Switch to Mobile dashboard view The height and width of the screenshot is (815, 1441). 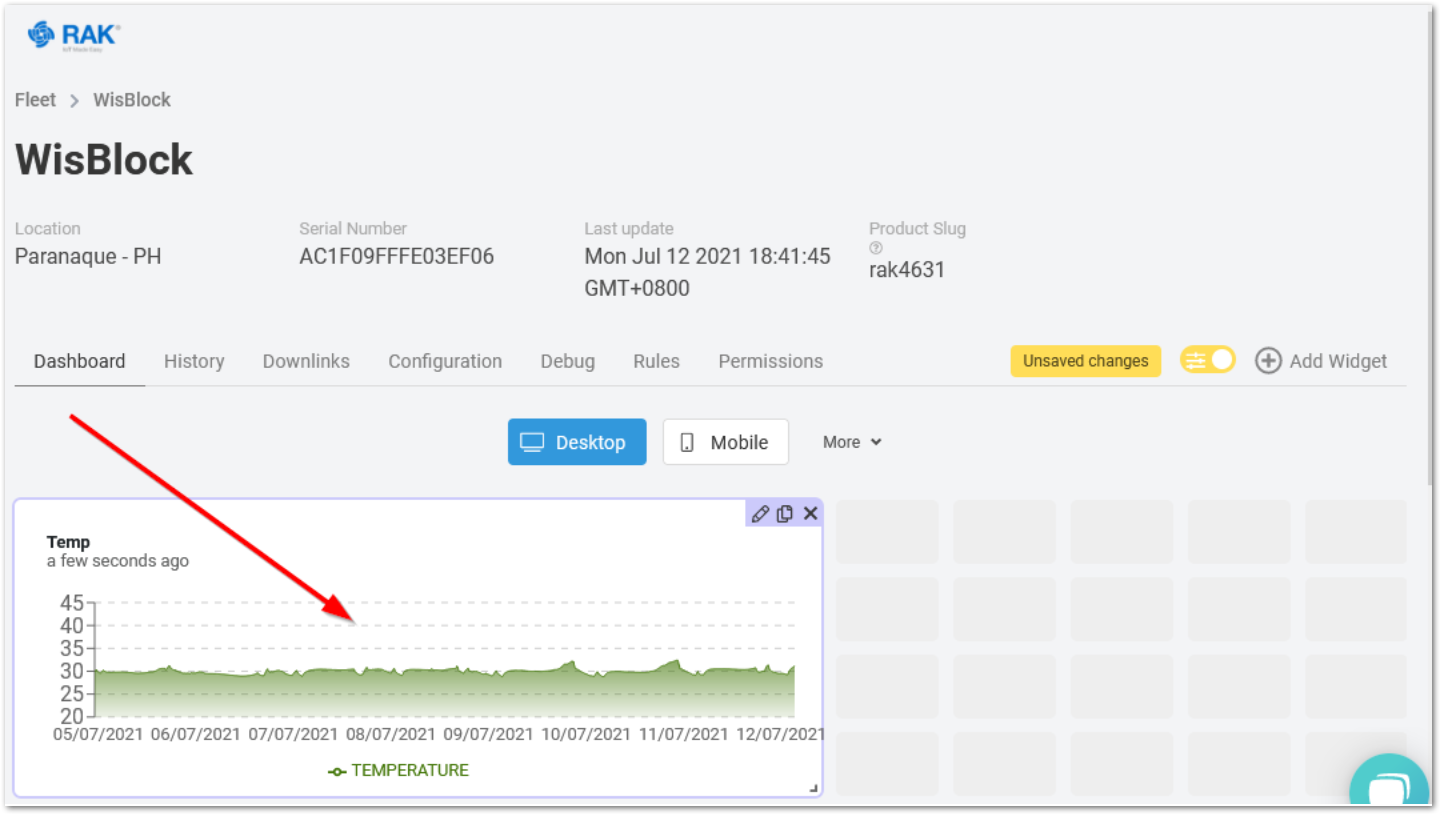[726, 441]
